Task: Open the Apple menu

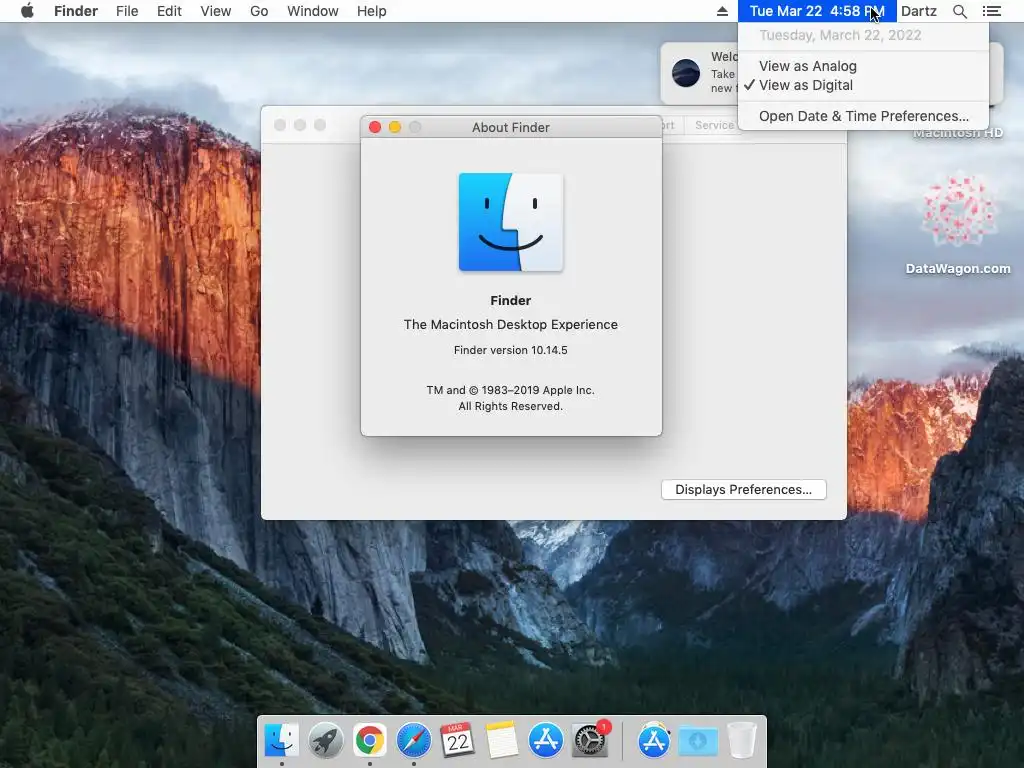Action: 27,11
